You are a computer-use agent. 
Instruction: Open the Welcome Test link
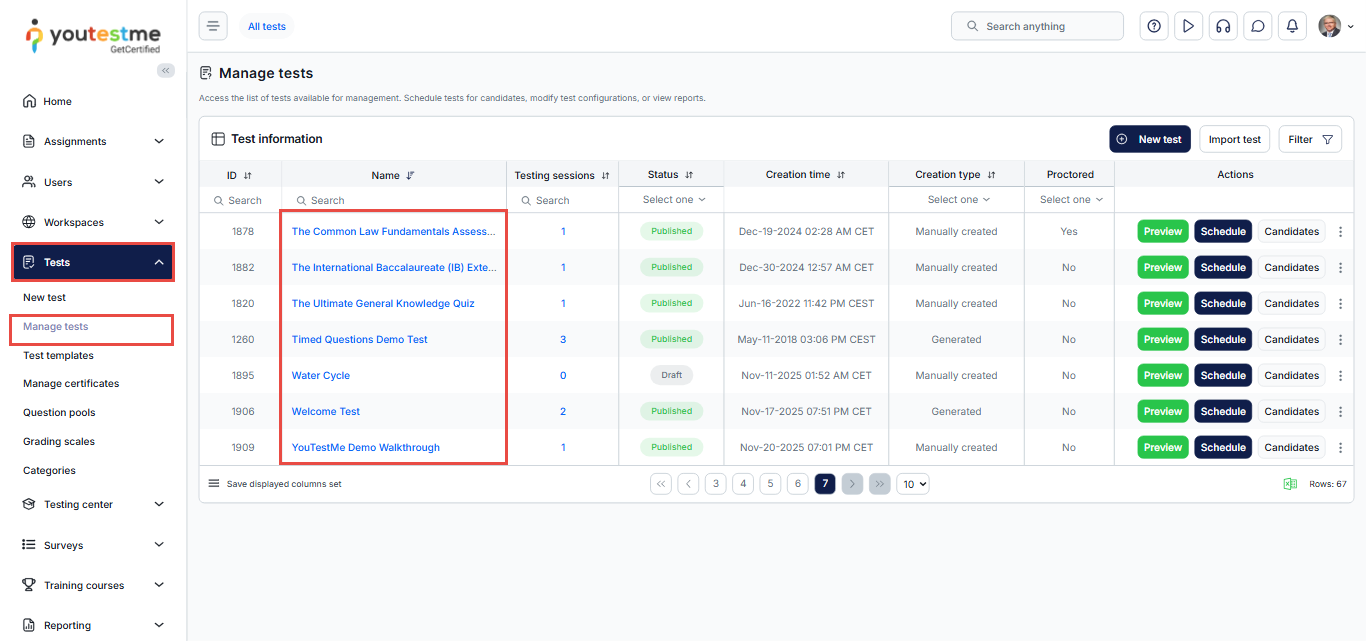click(x=325, y=412)
